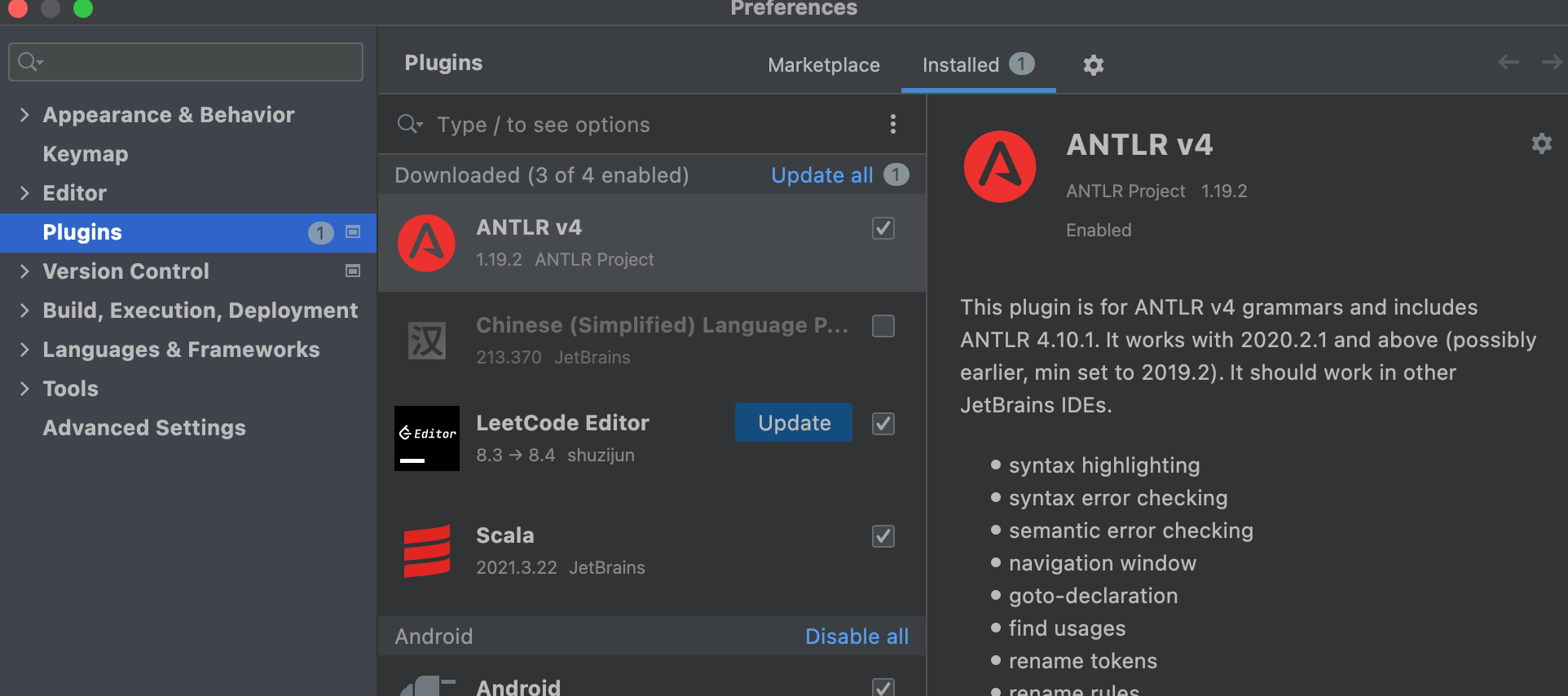Open the three-dot options menu in plugin search

(x=893, y=124)
